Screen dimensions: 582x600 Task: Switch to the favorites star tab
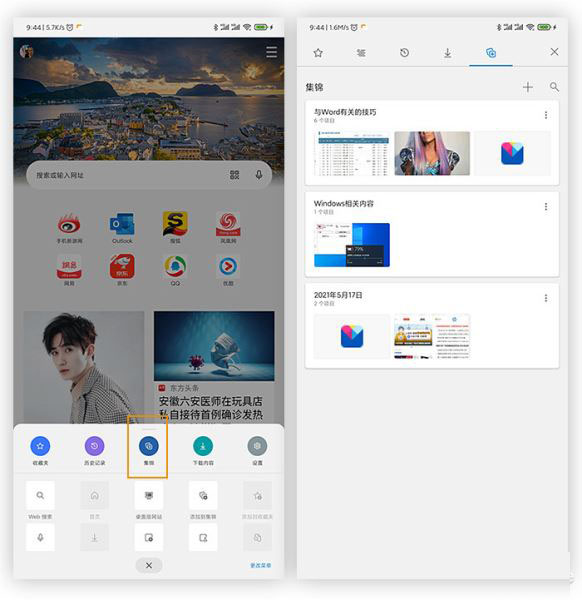(318, 53)
